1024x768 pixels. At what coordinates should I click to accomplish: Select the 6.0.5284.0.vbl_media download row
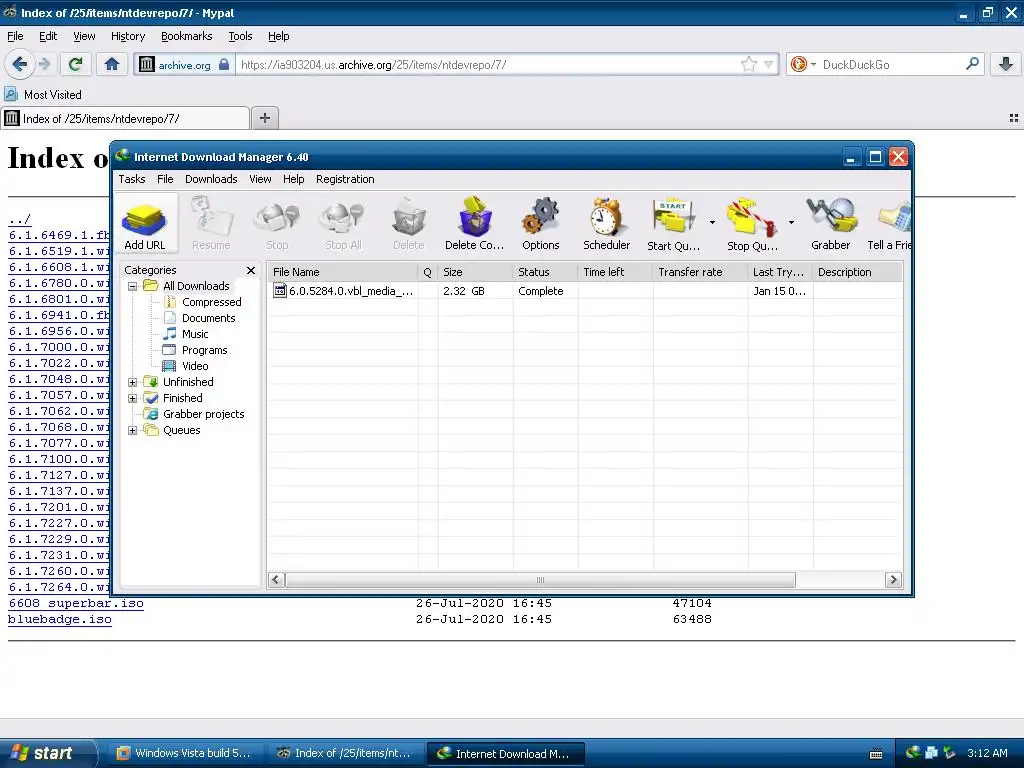click(584, 291)
